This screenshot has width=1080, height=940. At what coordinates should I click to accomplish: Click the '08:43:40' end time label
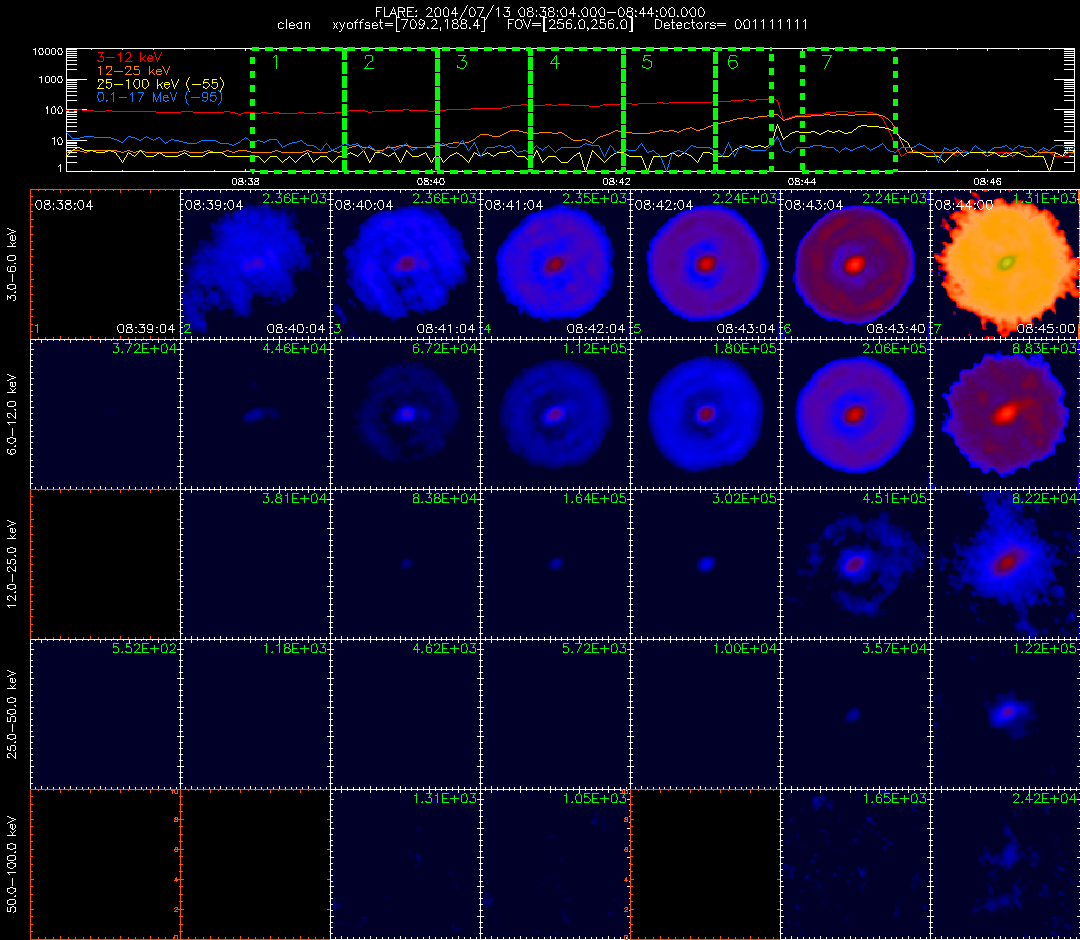895,328
